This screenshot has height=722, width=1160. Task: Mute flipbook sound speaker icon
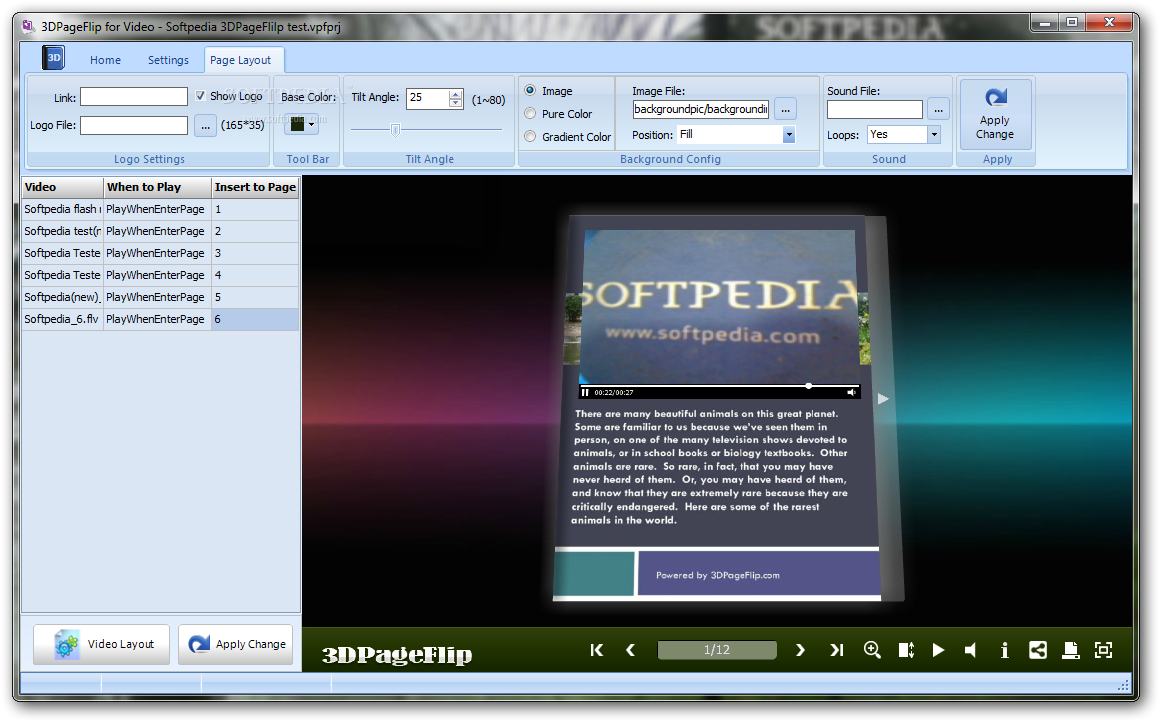[971, 650]
